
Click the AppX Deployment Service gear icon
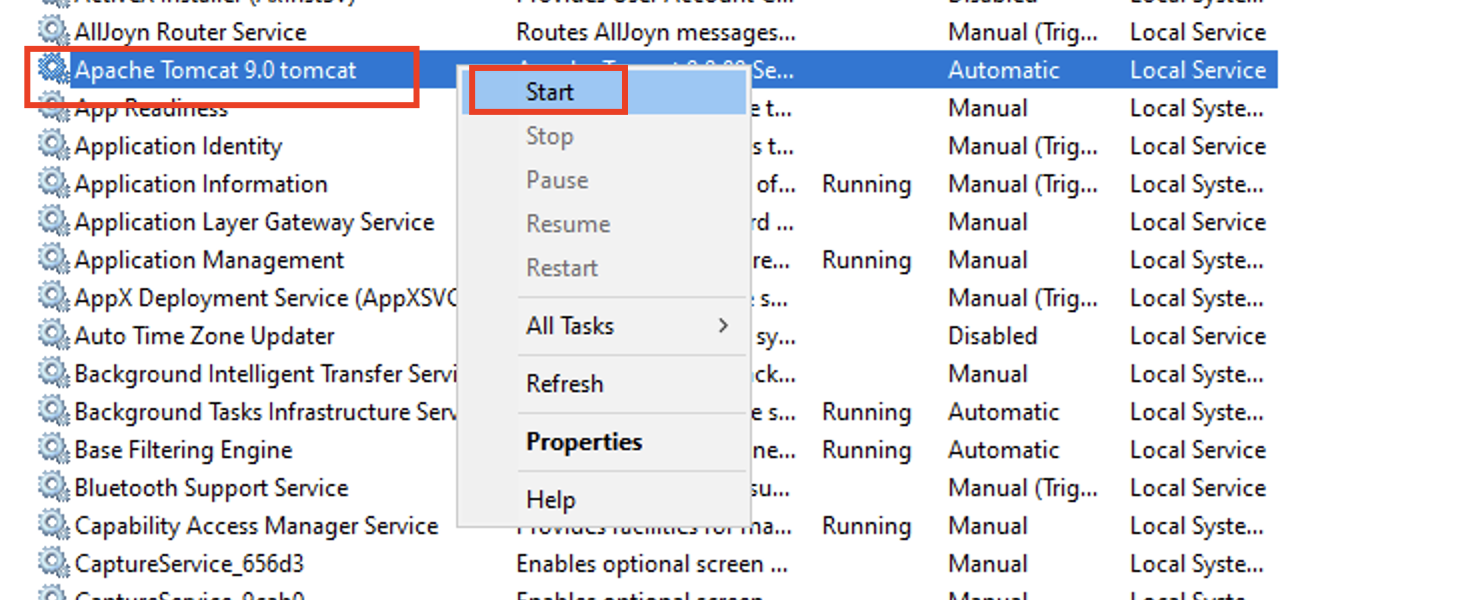(x=53, y=298)
